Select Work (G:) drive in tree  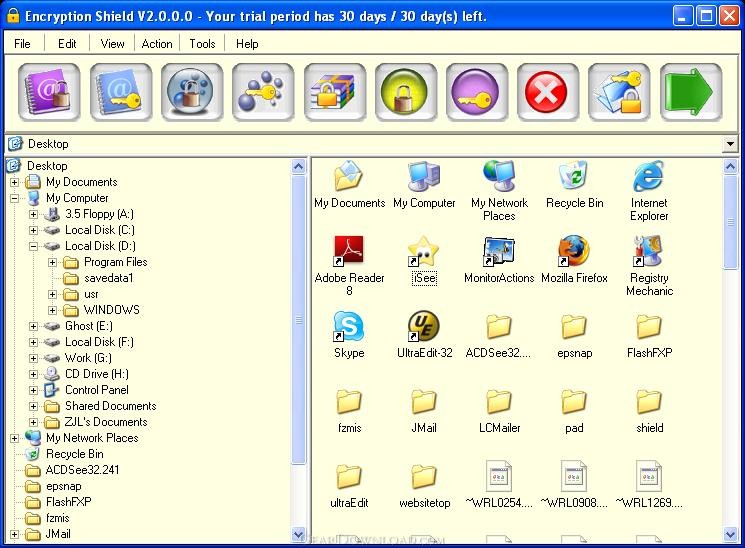coord(88,358)
